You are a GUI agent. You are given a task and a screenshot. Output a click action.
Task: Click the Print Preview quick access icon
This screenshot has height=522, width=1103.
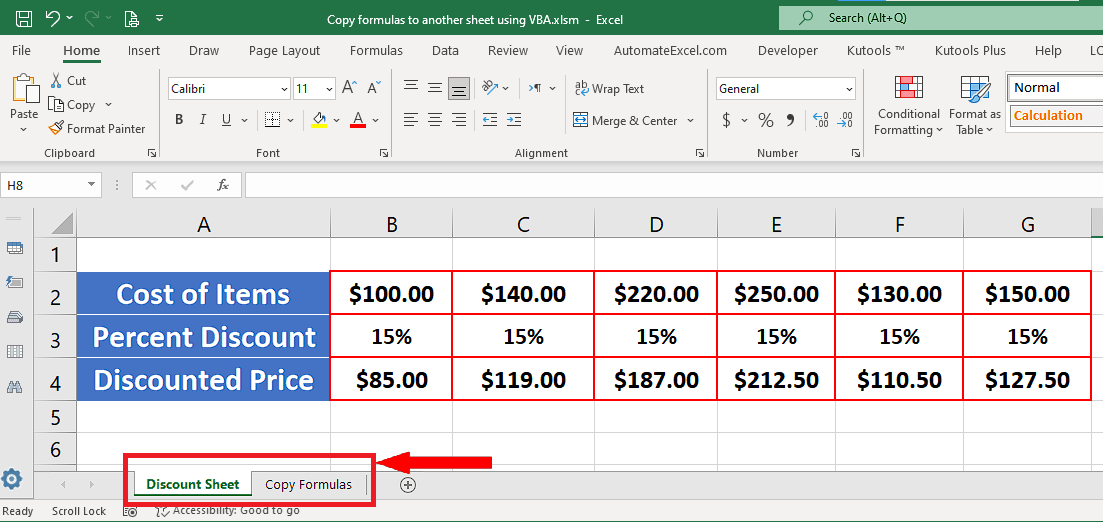[130, 18]
